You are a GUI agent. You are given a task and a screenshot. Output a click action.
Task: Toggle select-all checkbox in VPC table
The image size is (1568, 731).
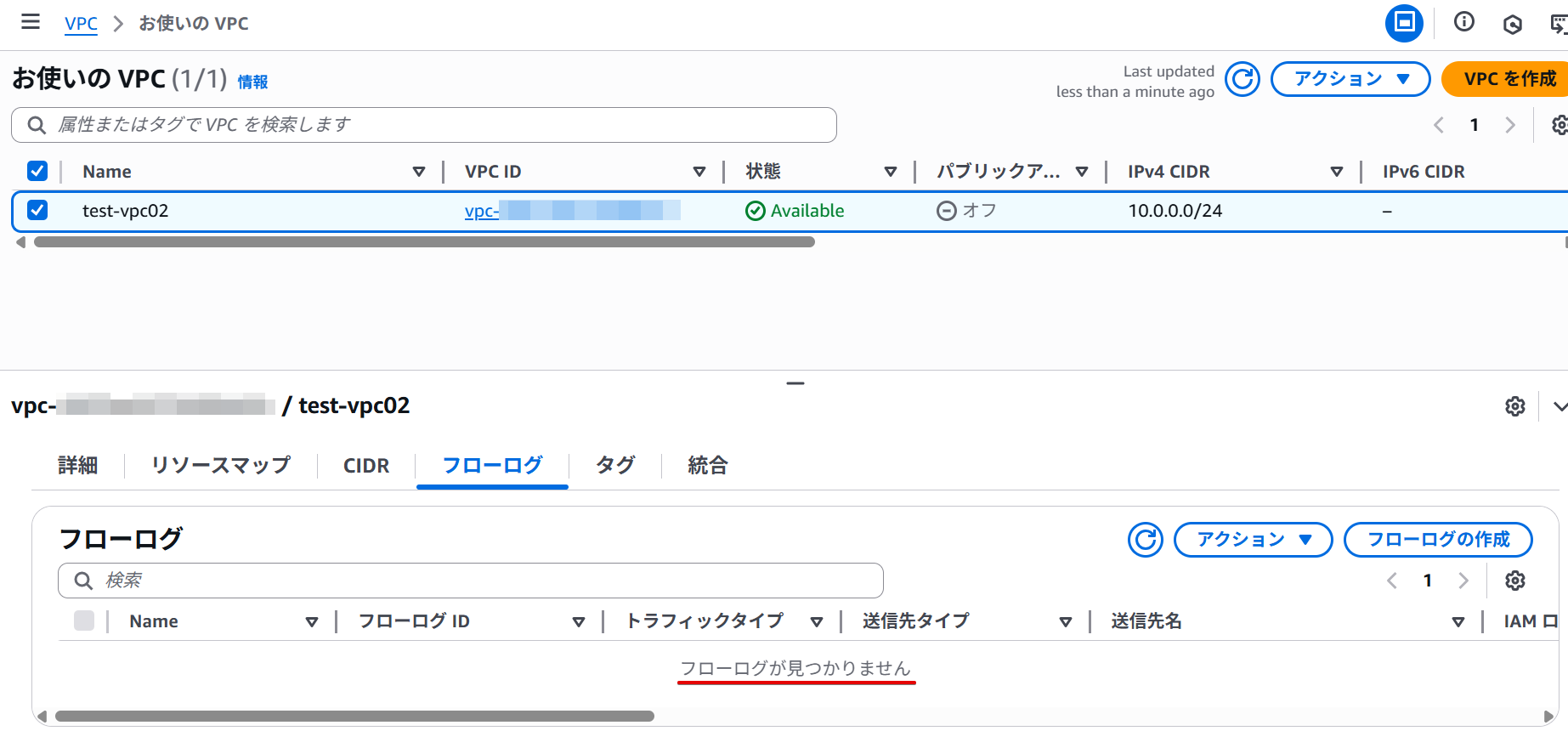tap(37, 171)
